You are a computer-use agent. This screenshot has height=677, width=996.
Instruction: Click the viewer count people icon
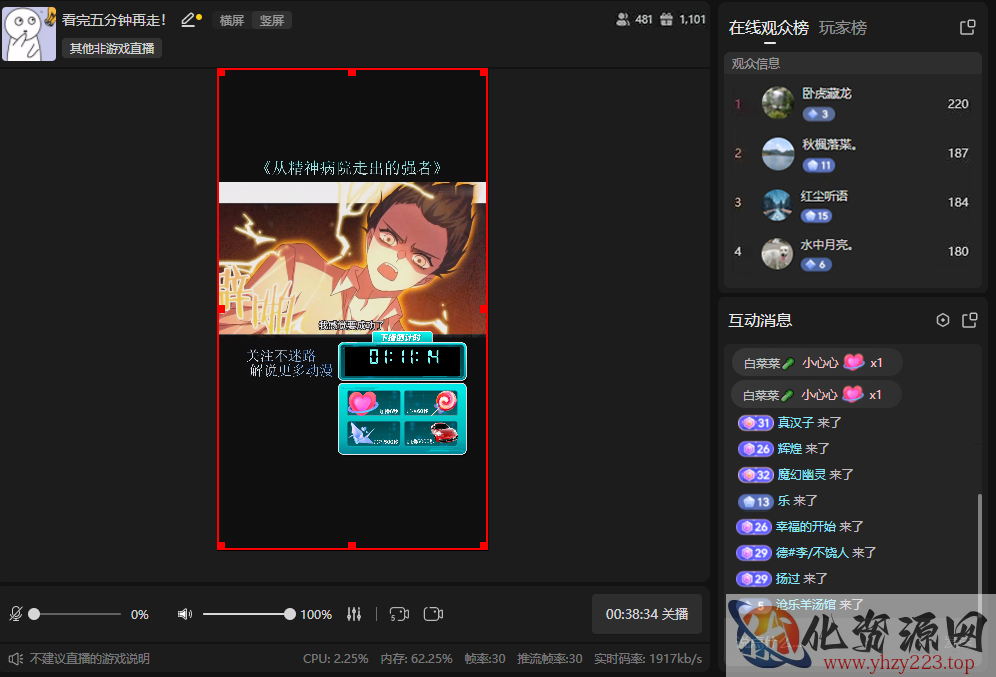(x=622, y=20)
